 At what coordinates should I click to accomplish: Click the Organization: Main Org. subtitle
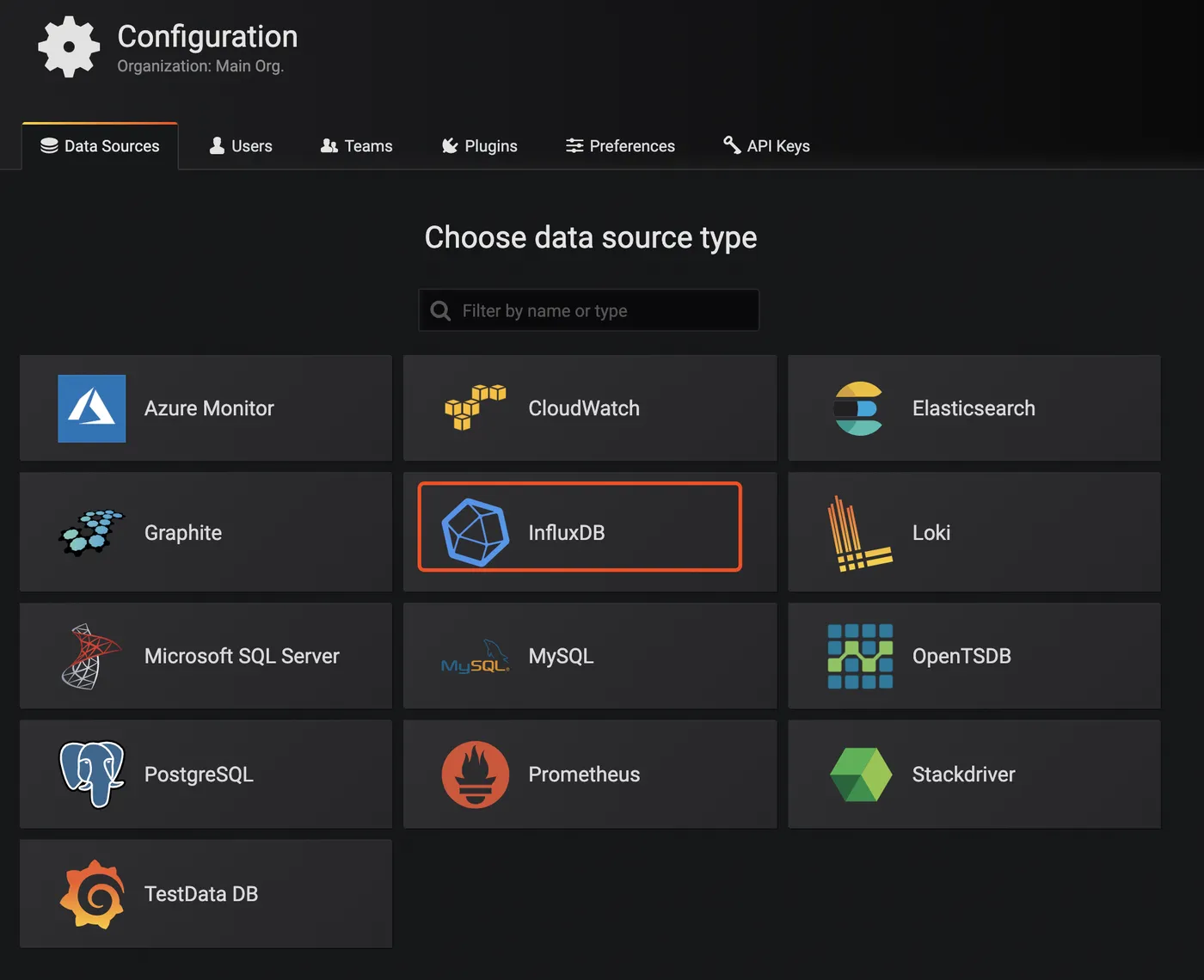point(200,66)
